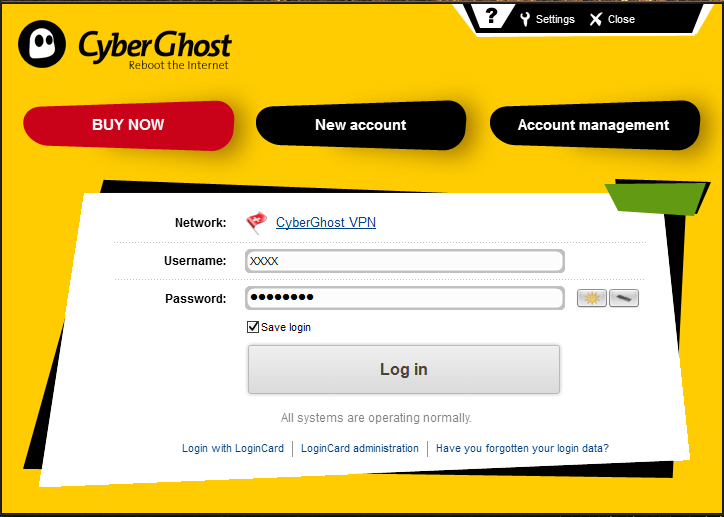Click Have you forgotten your login data
Viewport: 724px width, 517px height.
(x=522, y=448)
